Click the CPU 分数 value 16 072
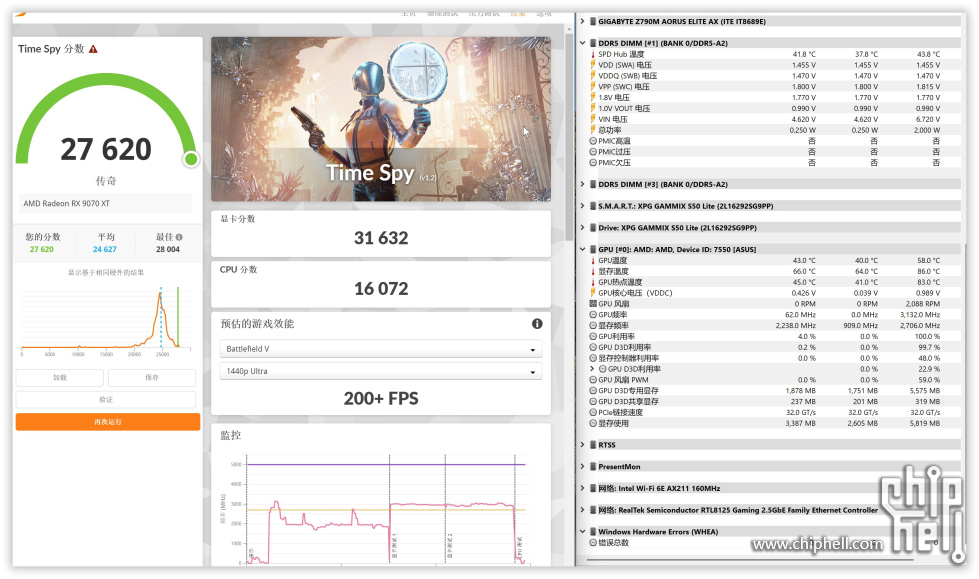The width and height of the screenshot is (979, 579). [x=381, y=289]
